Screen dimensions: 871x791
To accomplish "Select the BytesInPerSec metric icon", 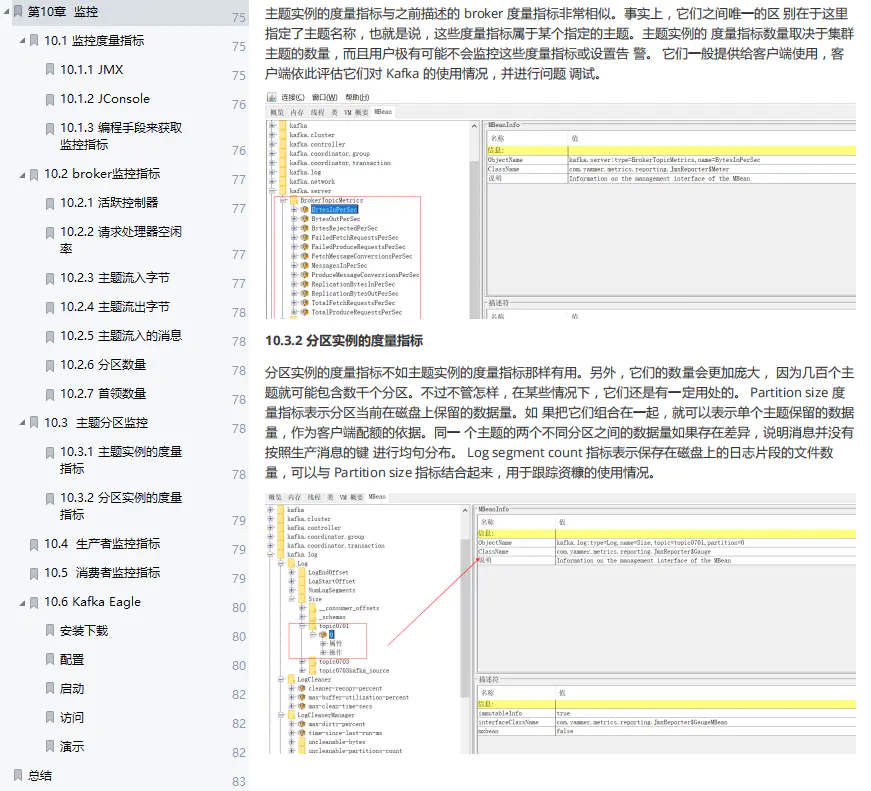I will (304, 210).
